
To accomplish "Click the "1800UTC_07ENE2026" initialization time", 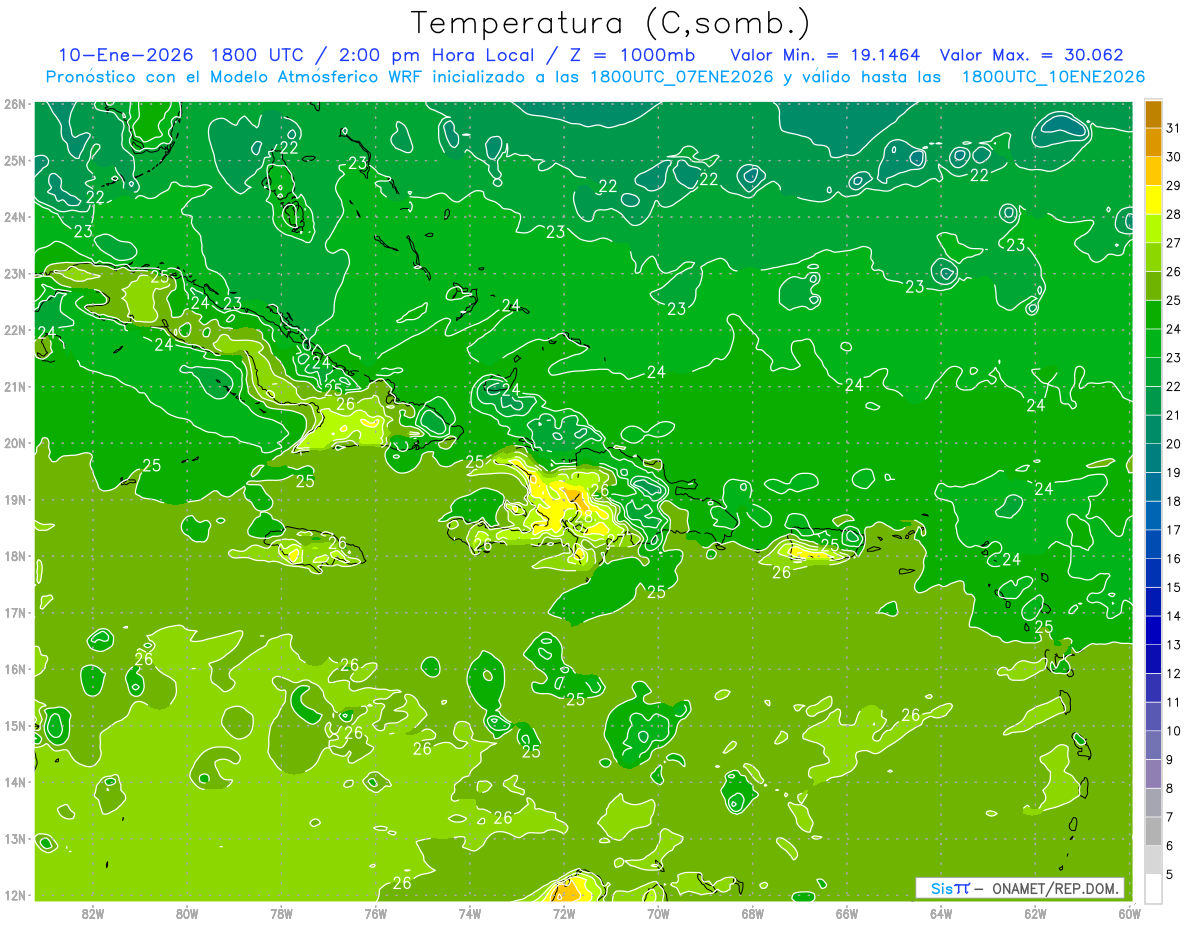I will tap(683, 77).
